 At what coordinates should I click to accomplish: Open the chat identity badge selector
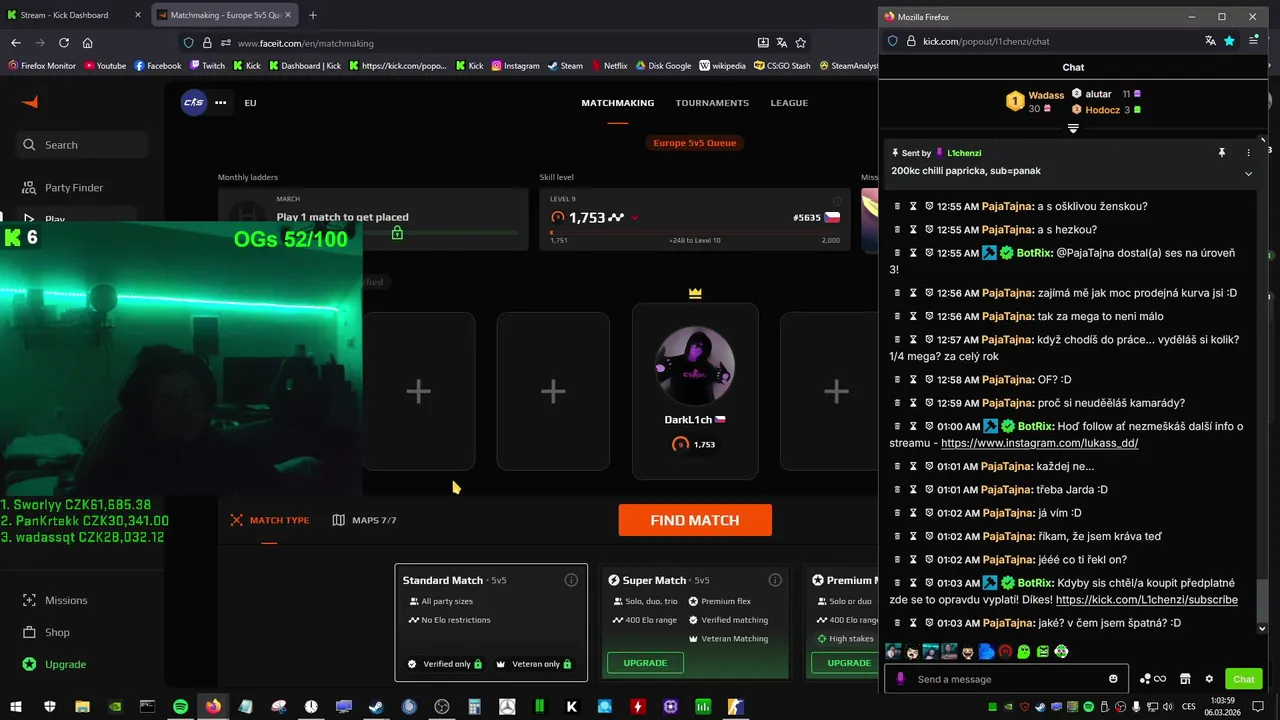(x=901, y=679)
